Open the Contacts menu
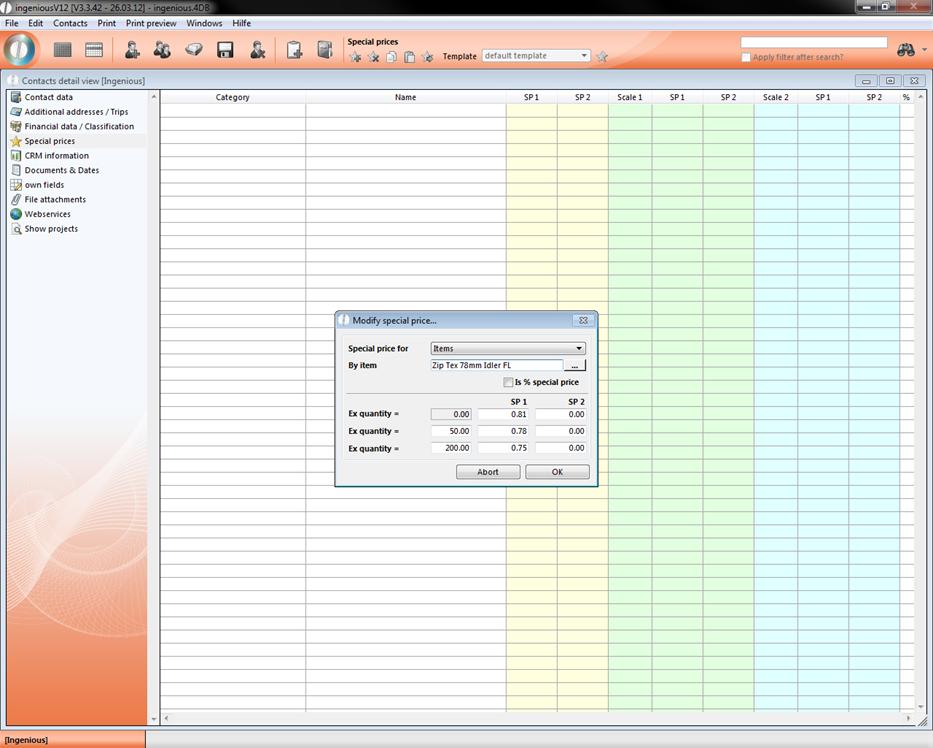The height and width of the screenshot is (748, 933). tap(70, 23)
